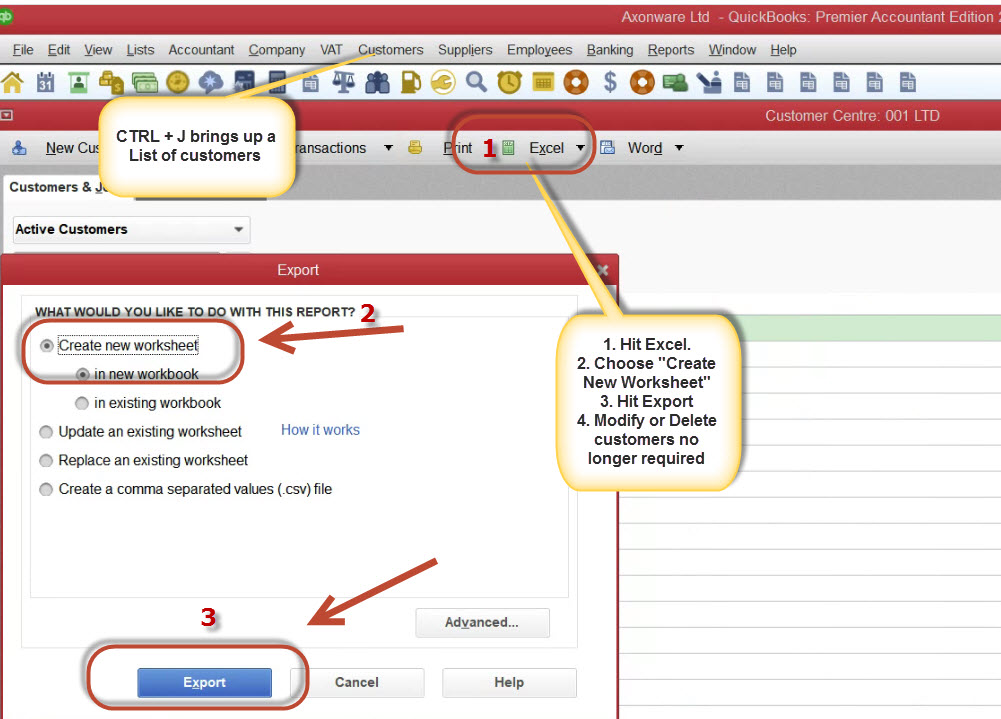Image resolution: width=1001 pixels, height=719 pixels.
Task: Click the green spreadsheet icon beside Excel
Action: click(x=509, y=148)
